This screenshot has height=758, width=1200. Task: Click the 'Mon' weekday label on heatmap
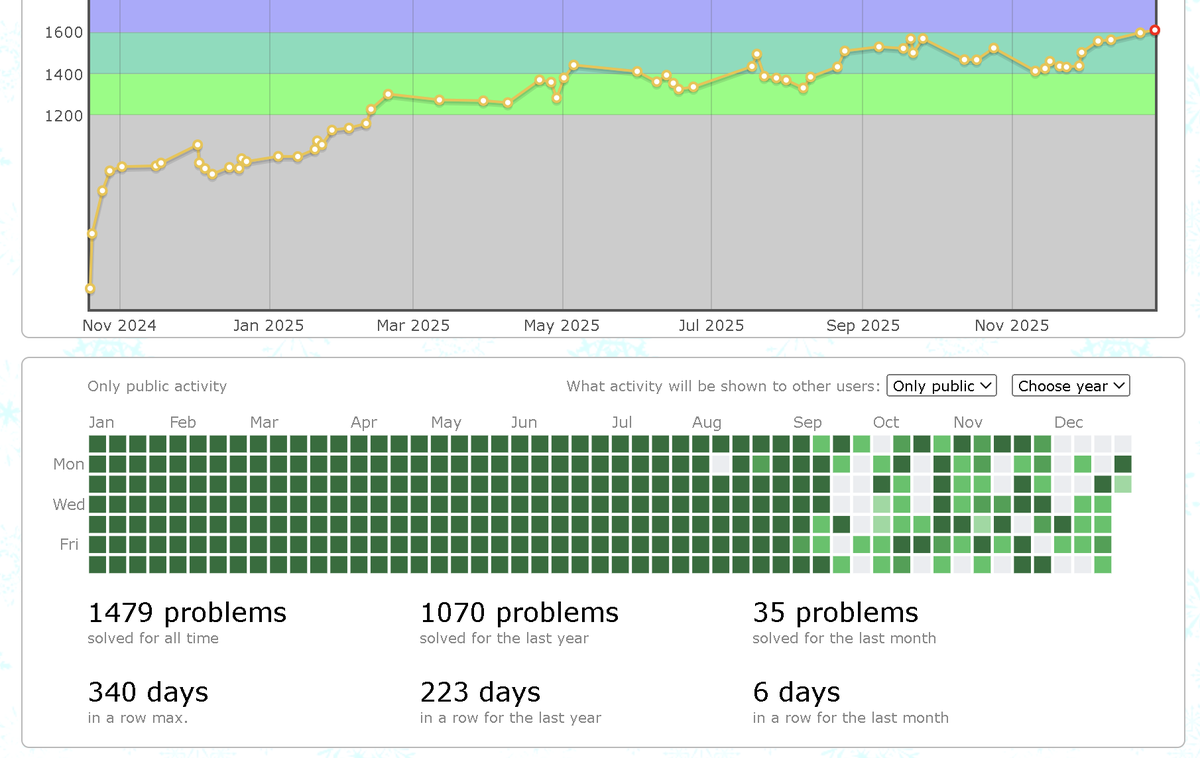69,464
